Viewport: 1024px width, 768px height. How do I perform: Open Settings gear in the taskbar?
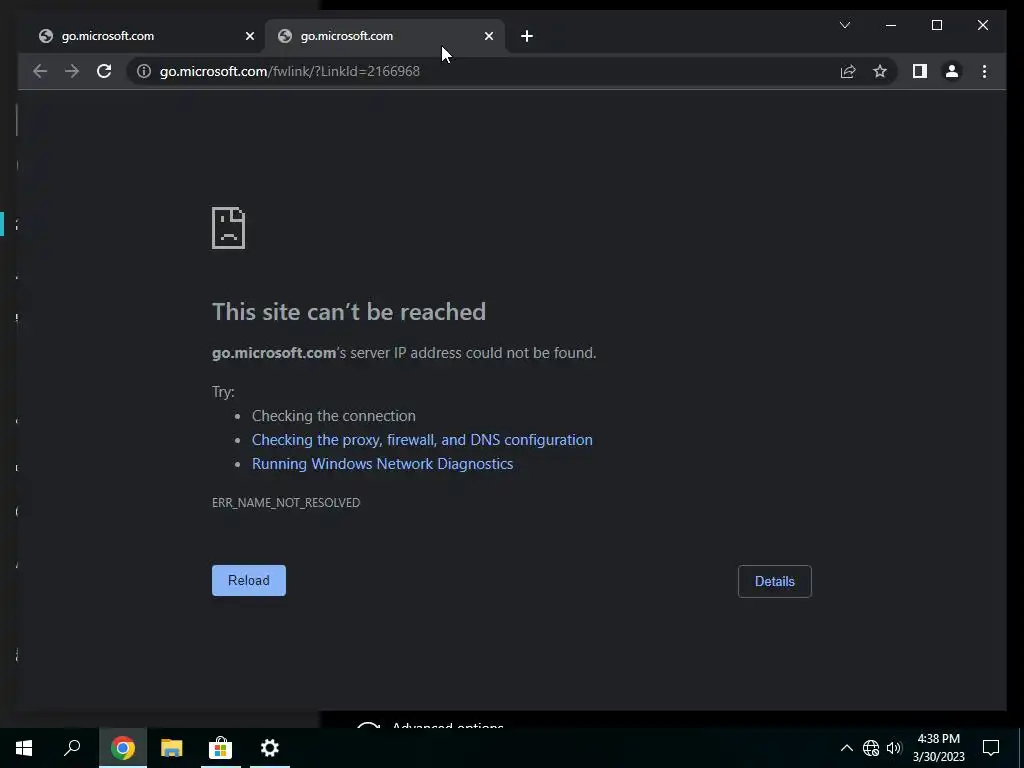(269, 748)
